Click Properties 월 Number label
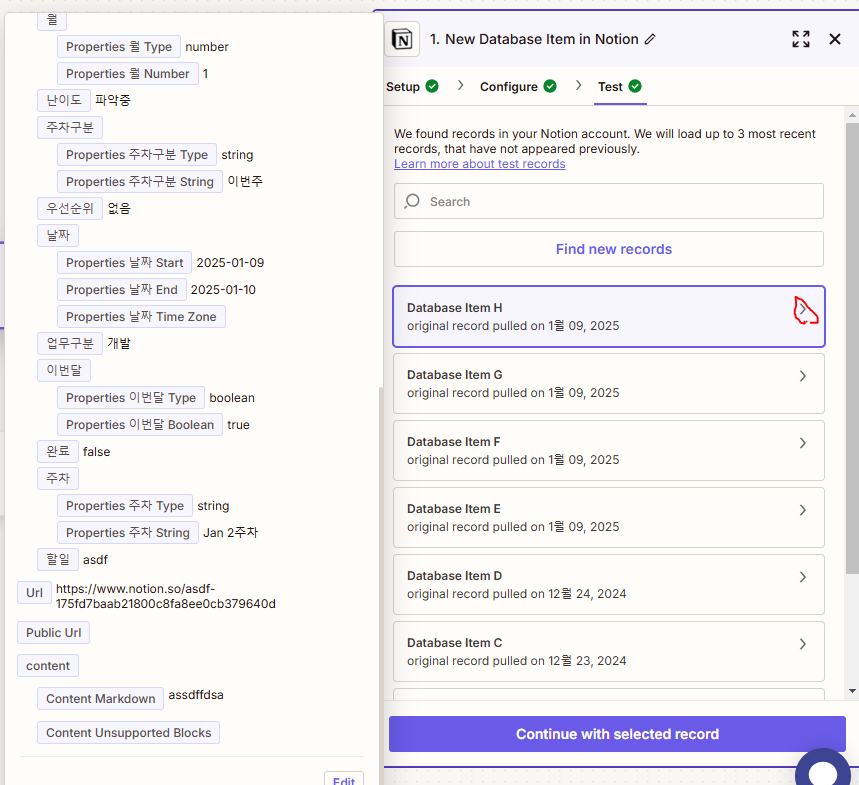 coord(128,73)
